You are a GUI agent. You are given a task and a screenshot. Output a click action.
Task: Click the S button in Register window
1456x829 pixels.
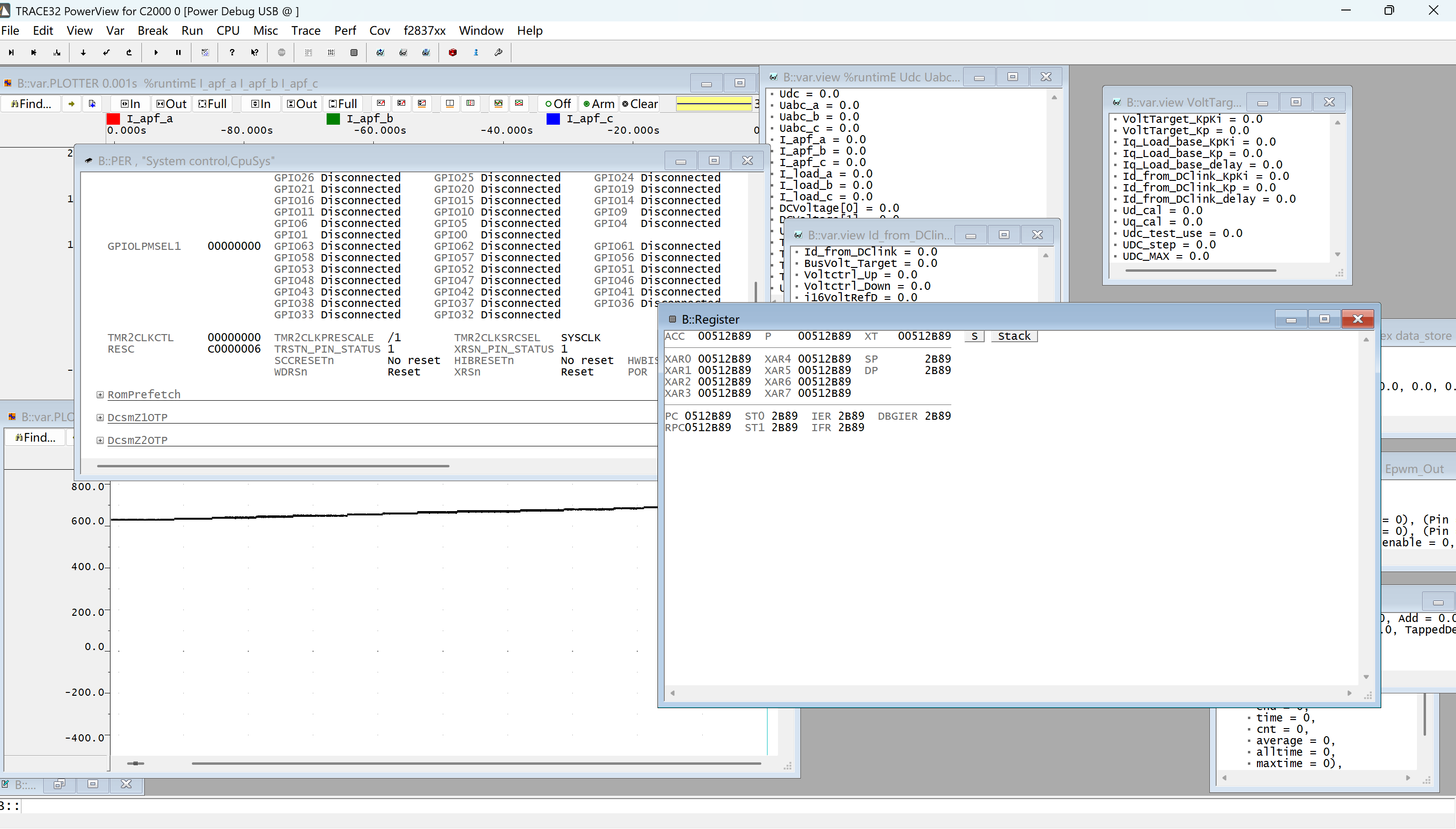(974, 336)
